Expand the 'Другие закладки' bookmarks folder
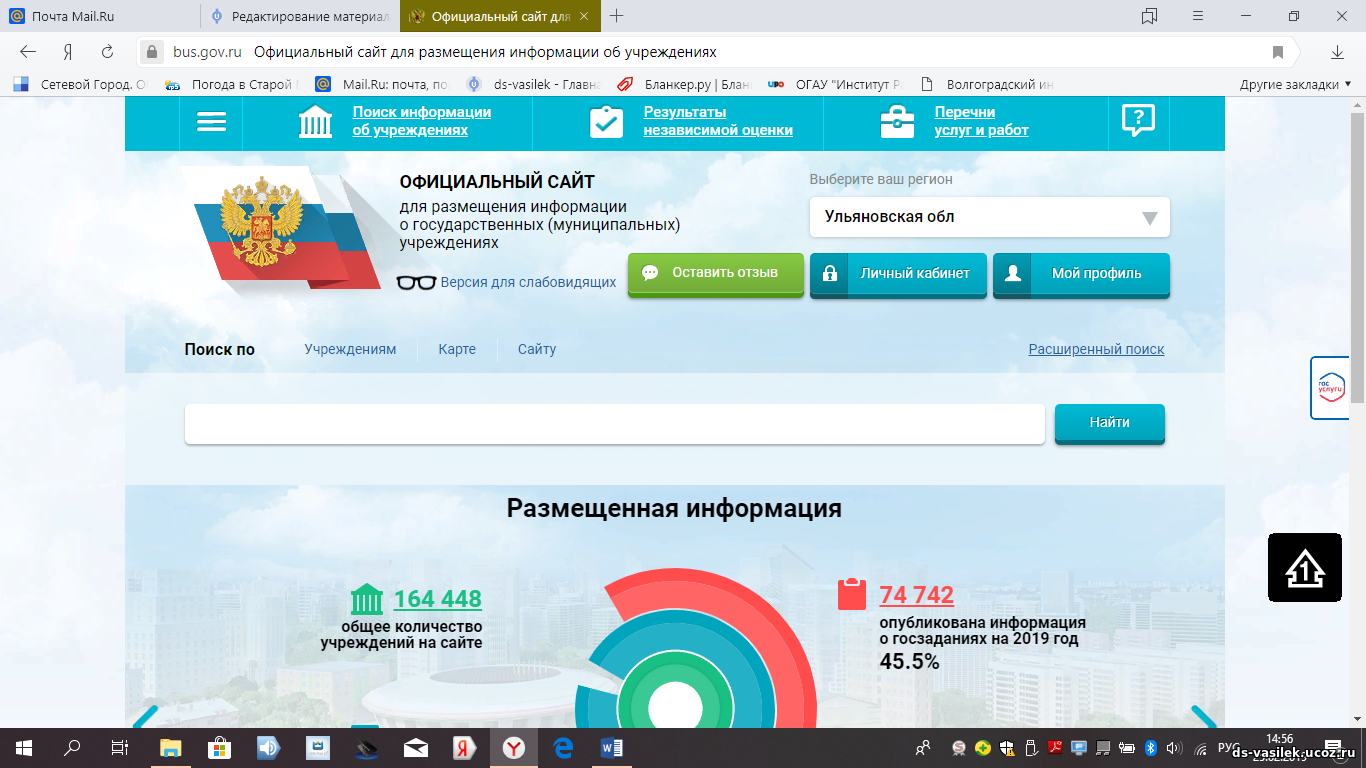 [x=1295, y=85]
